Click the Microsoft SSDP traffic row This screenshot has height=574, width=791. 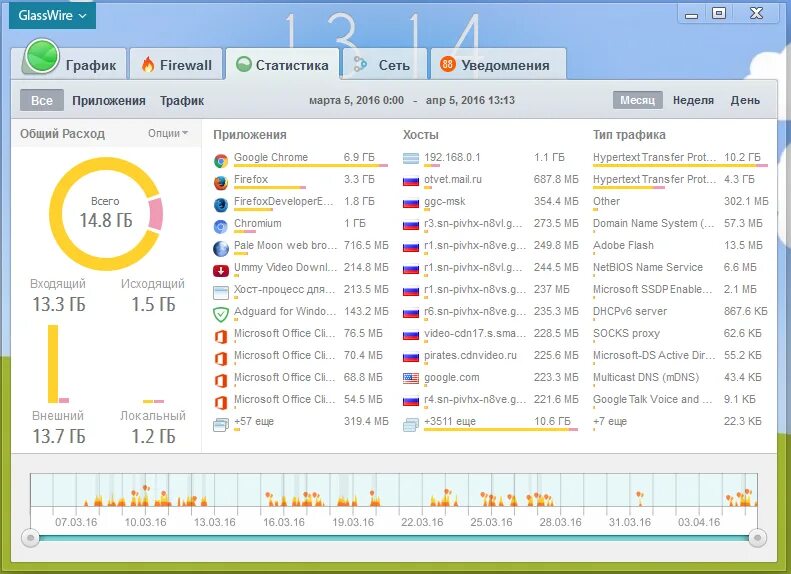(x=681, y=290)
